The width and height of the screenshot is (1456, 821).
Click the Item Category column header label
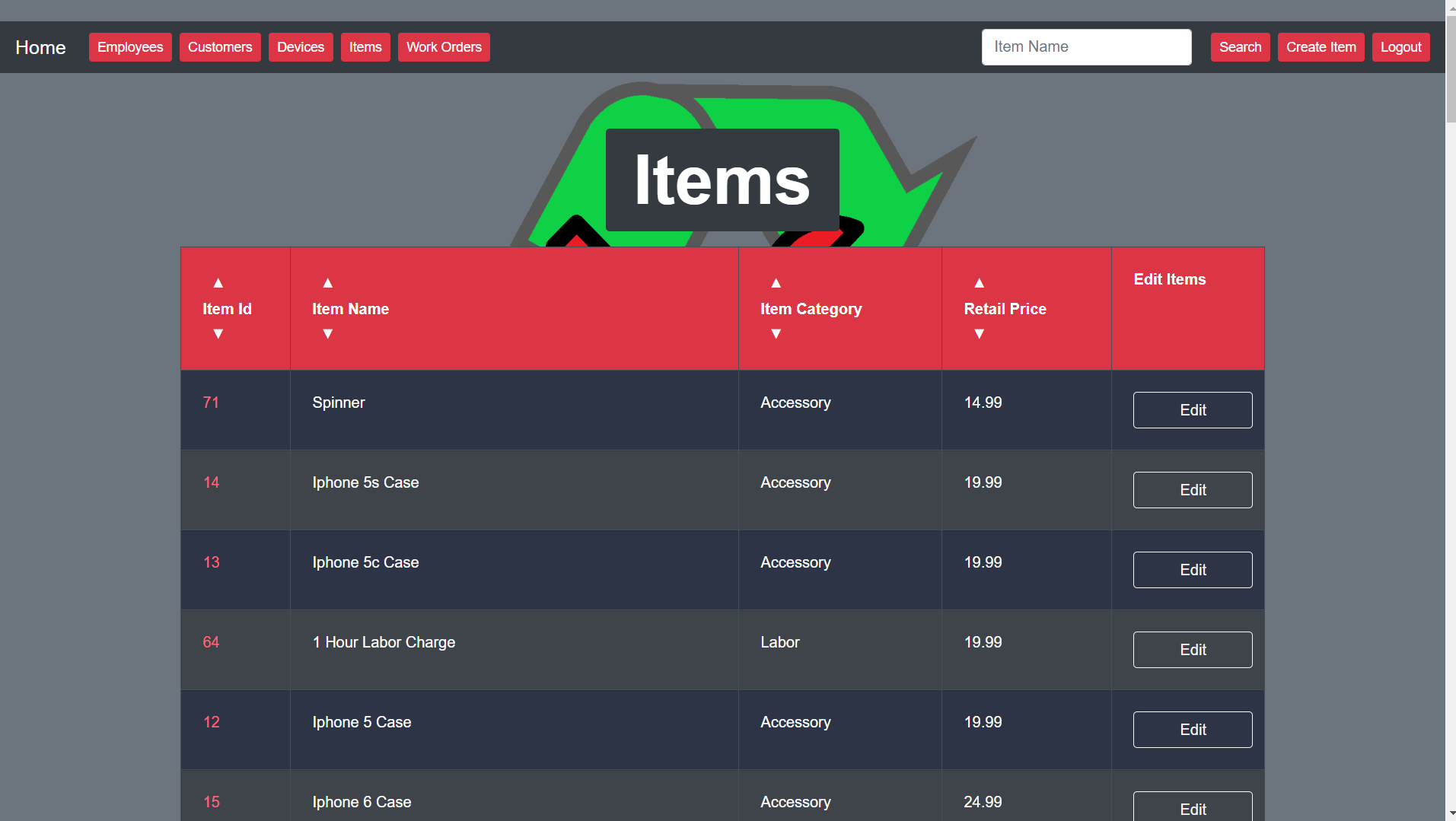811,309
